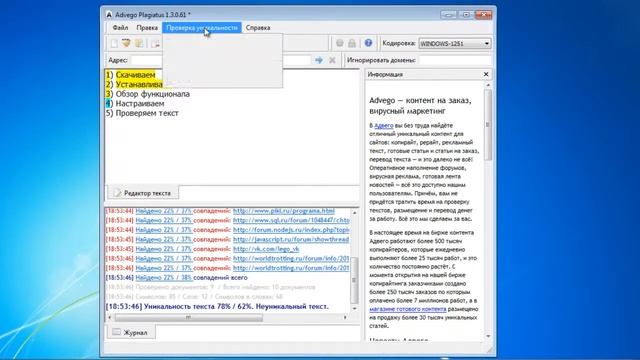This screenshot has height=360, width=640.
Task: Click 'Уникальность текста 78% / 62%' result line
Action: [x=217, y=307]
